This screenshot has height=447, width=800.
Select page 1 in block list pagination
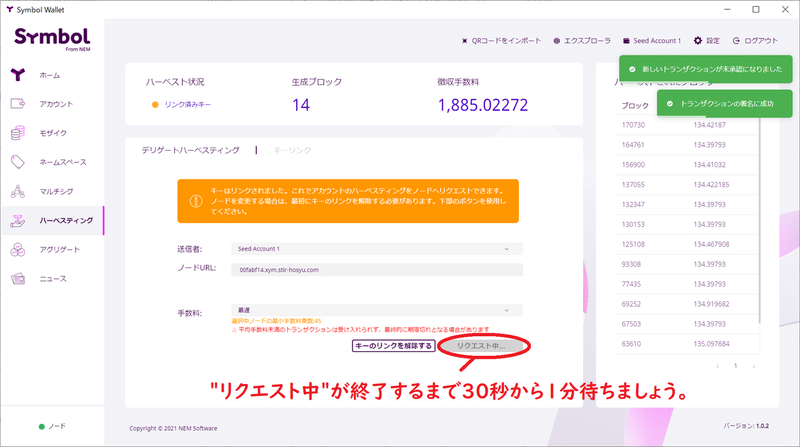coord(735,366)
